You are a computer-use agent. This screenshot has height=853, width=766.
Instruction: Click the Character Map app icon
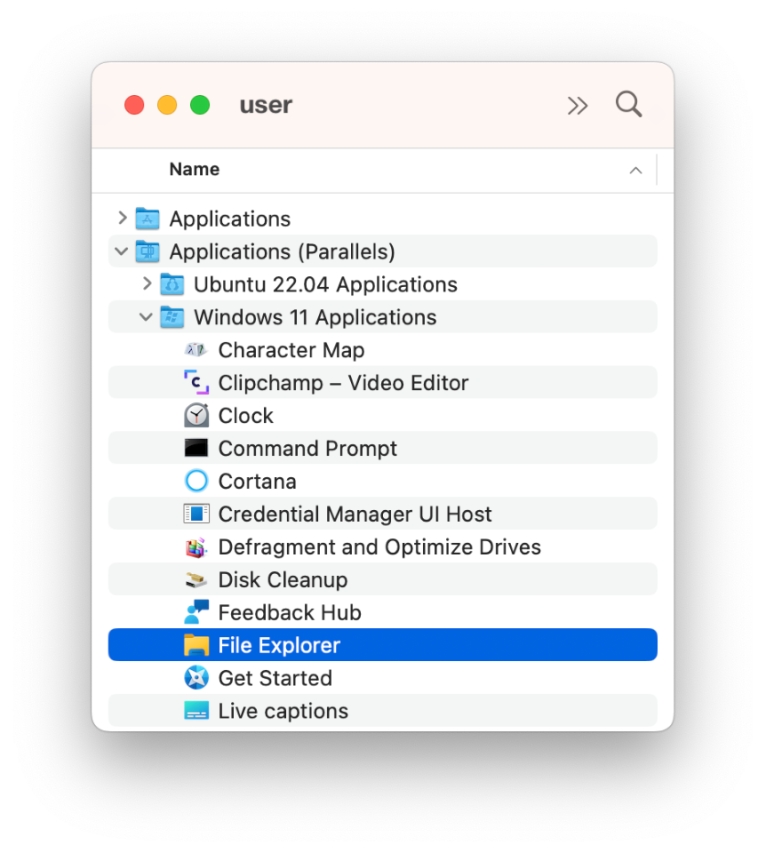click(x=196, y=350)
